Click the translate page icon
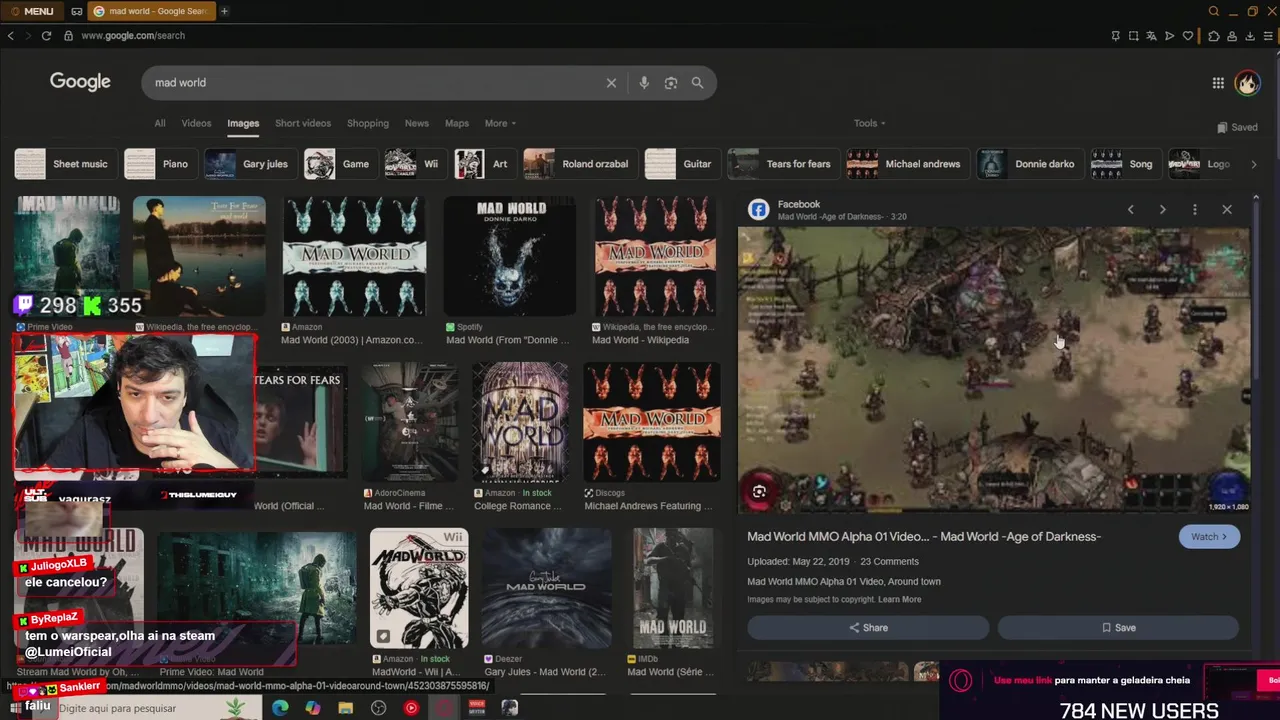1280x720 pixels. tap(1151, 36)
